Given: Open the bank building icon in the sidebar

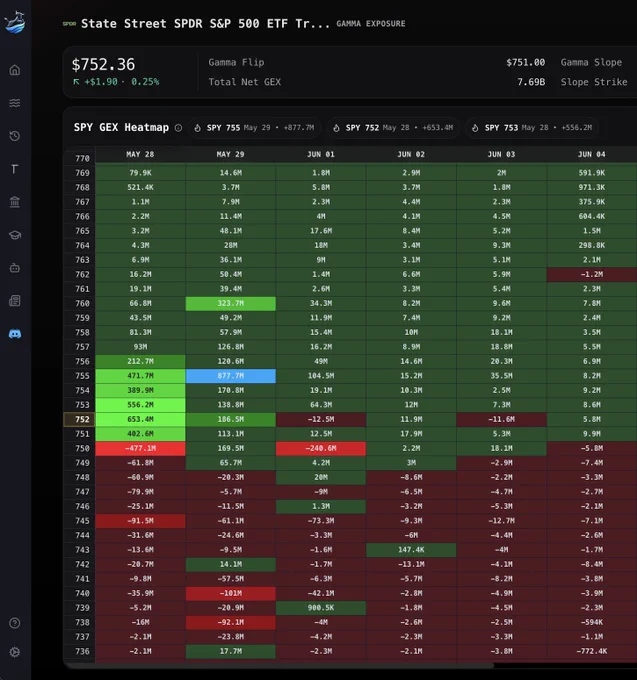Looking at the screenshot, I should click(x=15, y=202).
